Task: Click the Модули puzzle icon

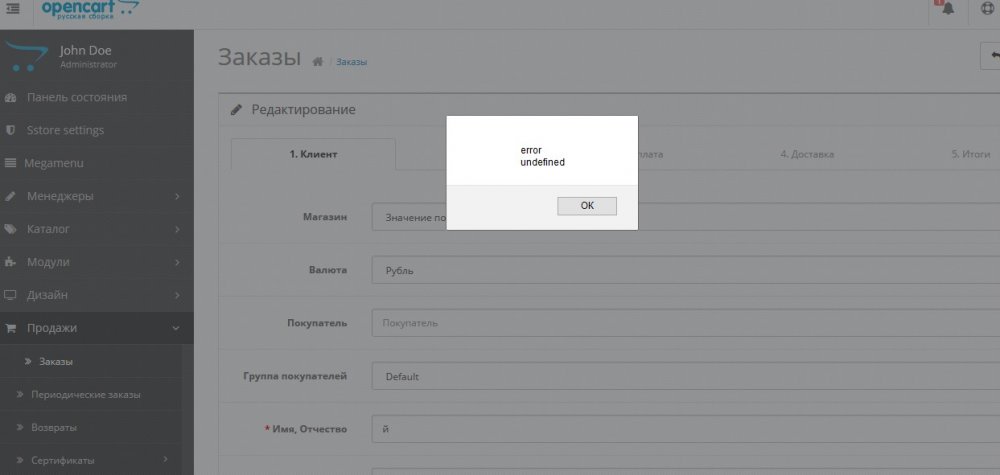Action: (10, 262)
